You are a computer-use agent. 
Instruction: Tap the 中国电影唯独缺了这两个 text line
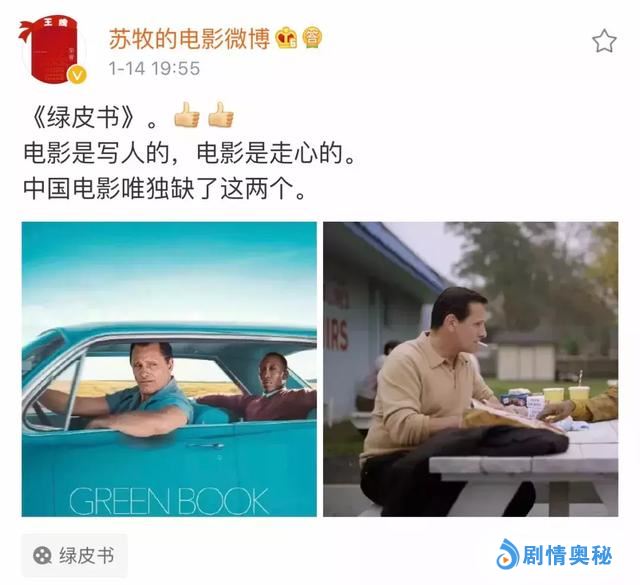click(x=164, y=189)
